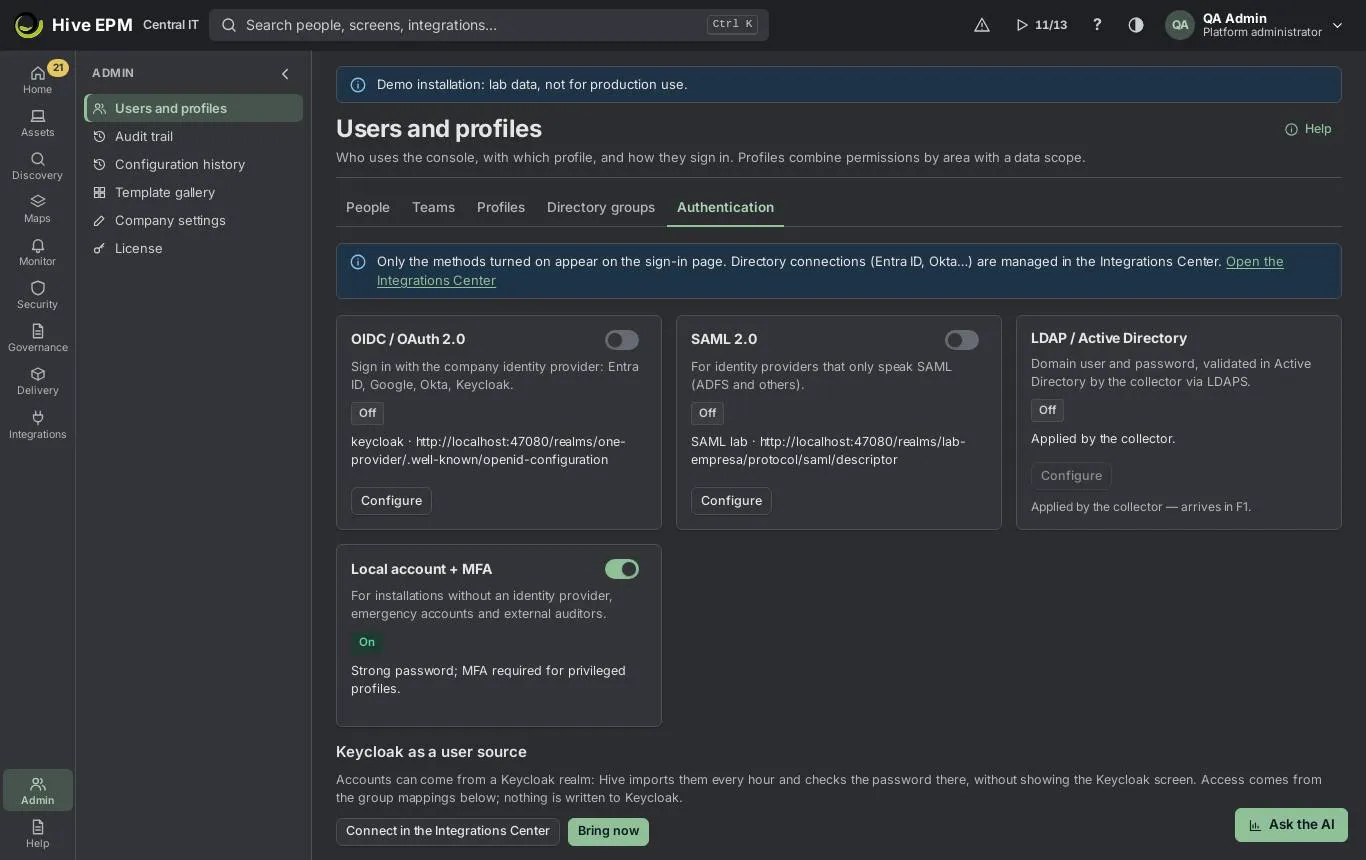Expand the QA Admin account menu
Viewport: 1366px width, 860px height.
1337,25
